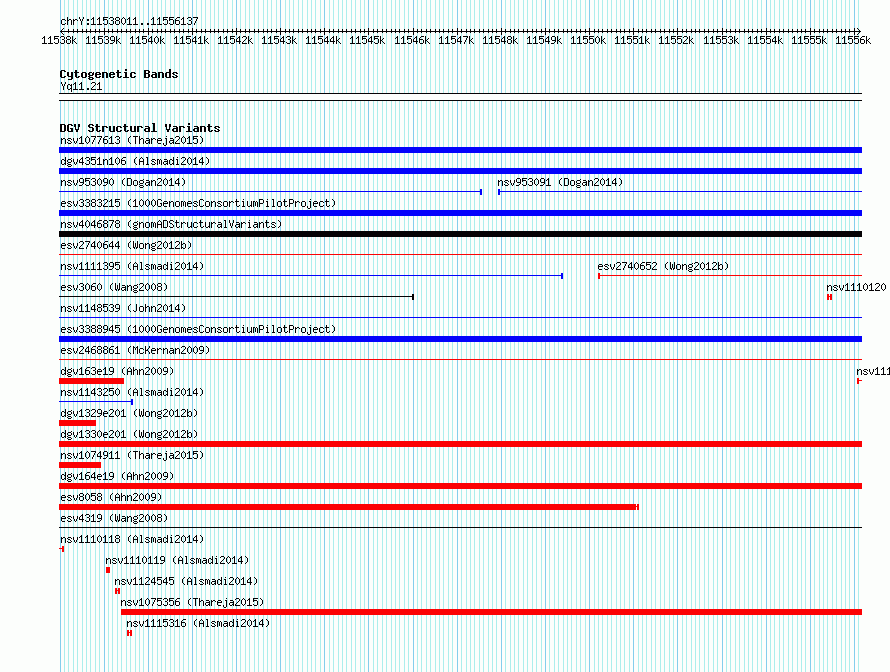
Task: Select the esv4319 (Wang2008) label
Action: 114,518
